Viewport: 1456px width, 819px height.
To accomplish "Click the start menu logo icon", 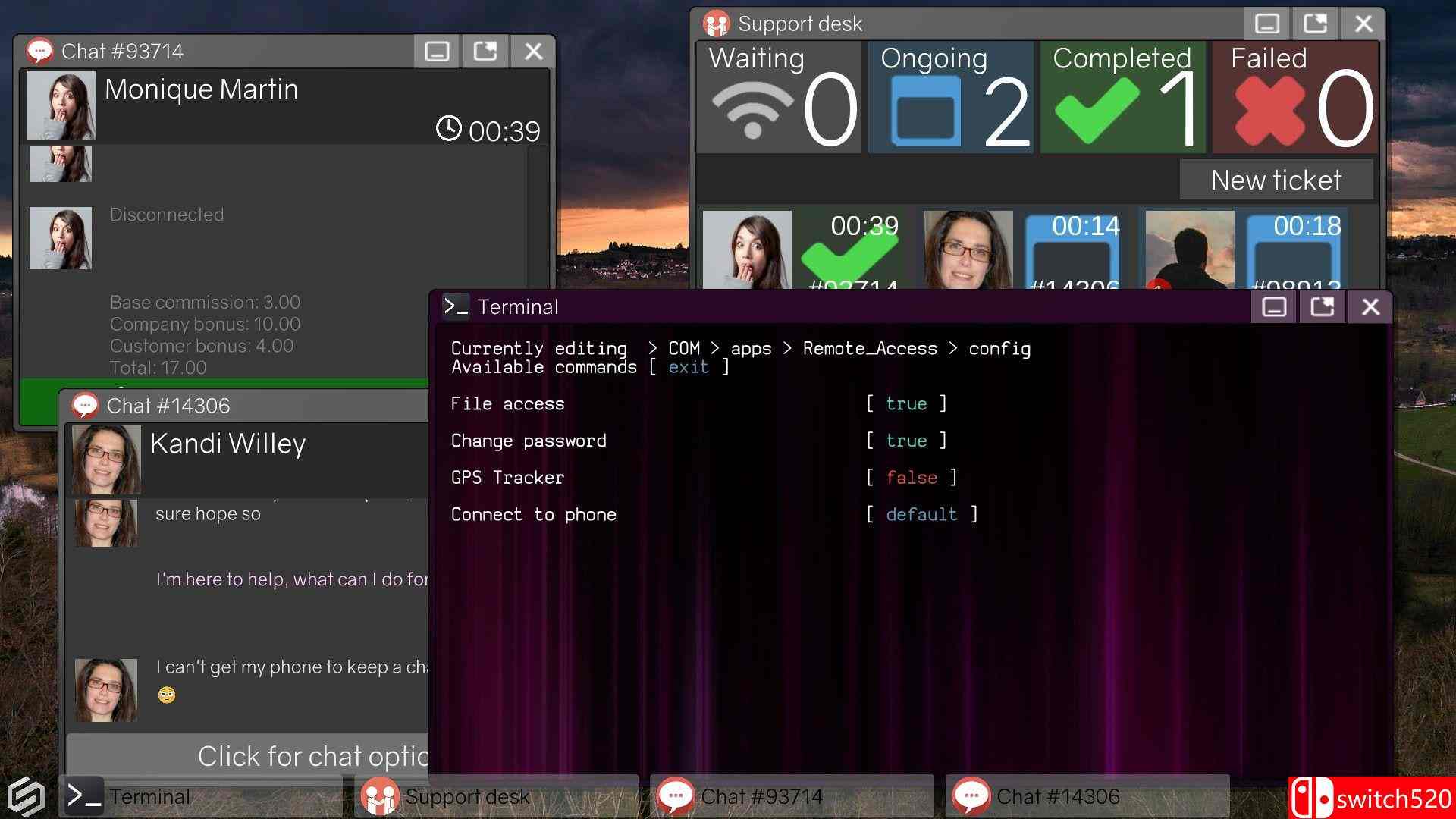I will (26, 796).
